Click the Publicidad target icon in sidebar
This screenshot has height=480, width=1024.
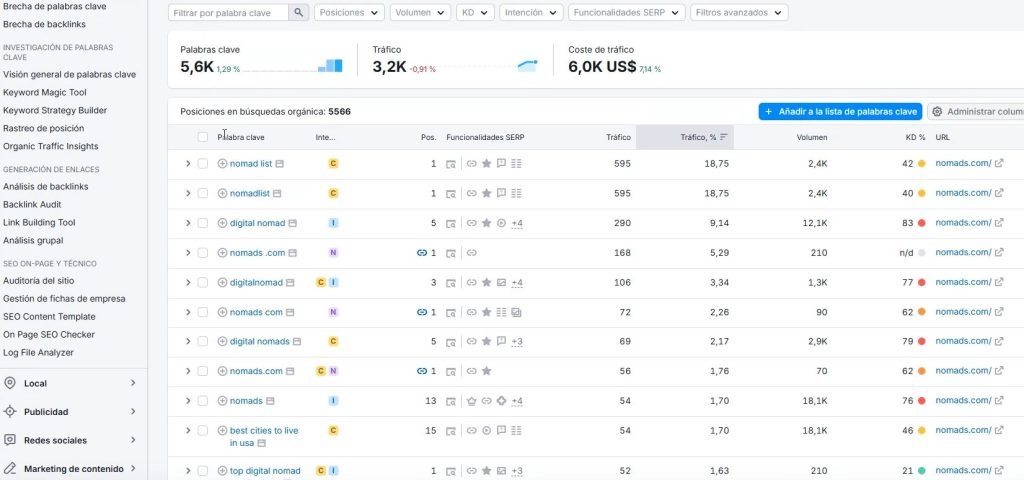[x=10, y=411]
